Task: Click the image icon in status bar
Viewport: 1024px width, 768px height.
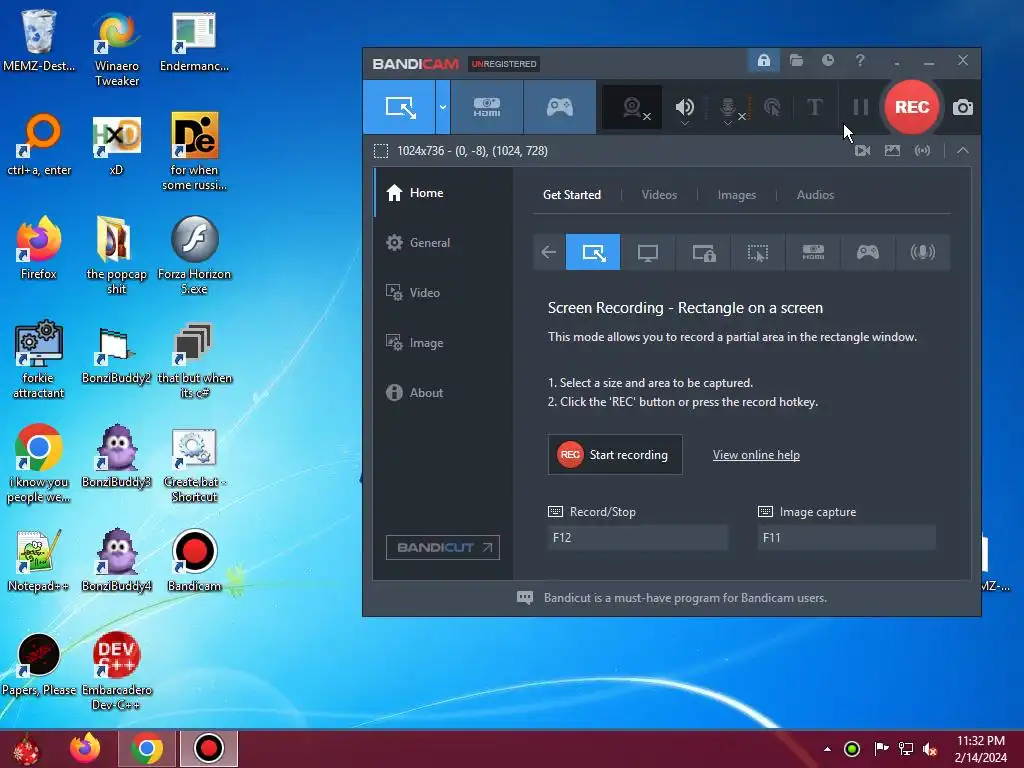Action: click(892, 151)
